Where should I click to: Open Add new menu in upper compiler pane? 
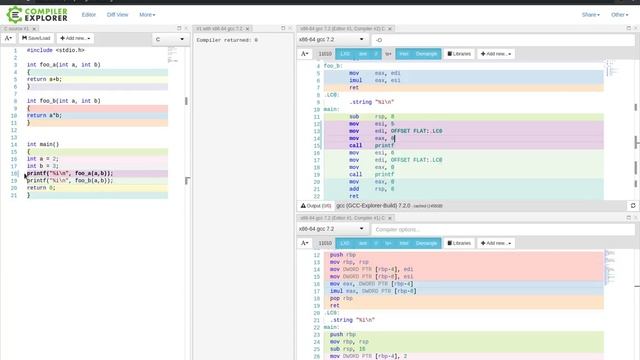tap(496, 54)
